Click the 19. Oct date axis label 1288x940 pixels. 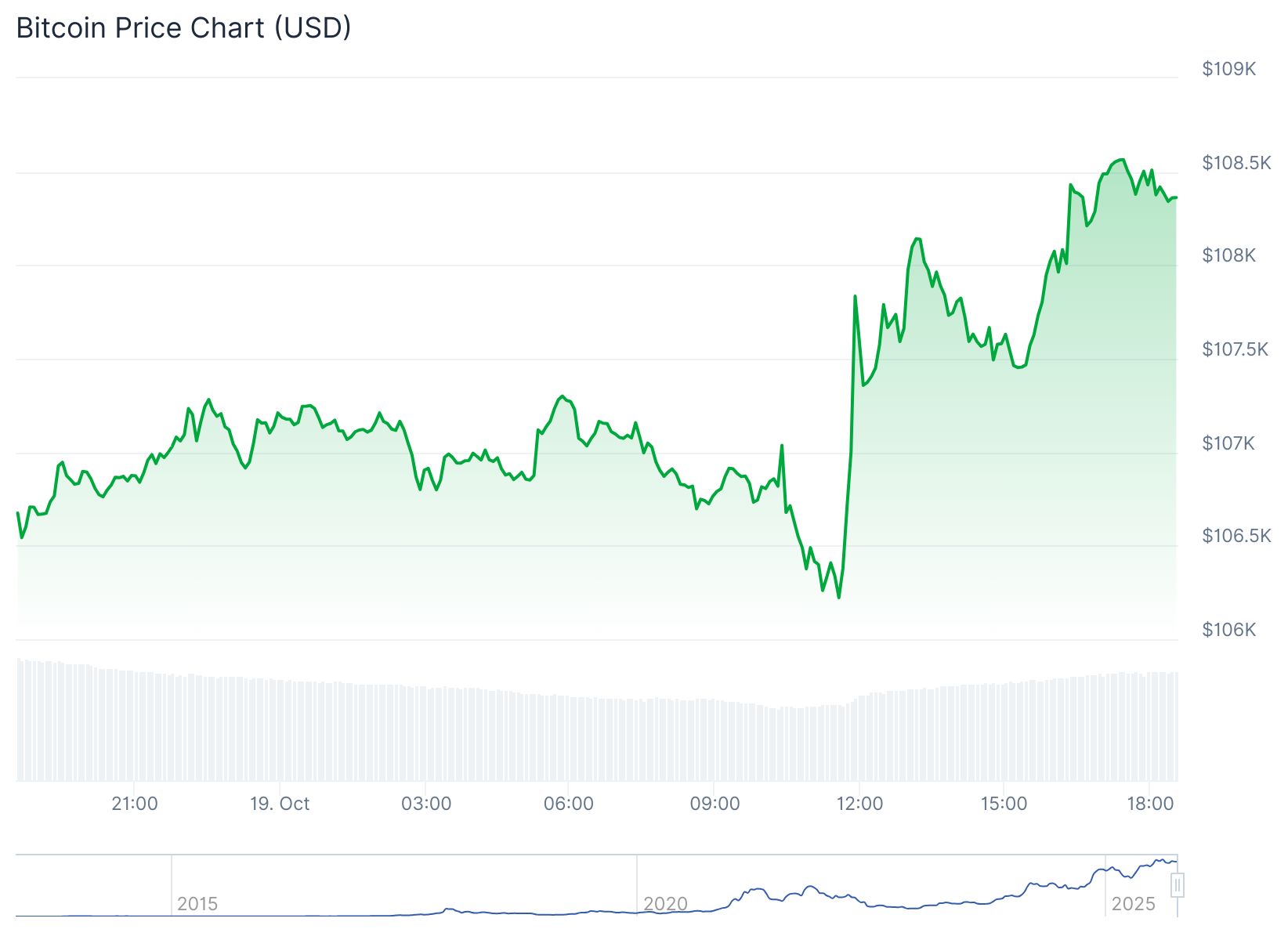click(x=280, y=804)
